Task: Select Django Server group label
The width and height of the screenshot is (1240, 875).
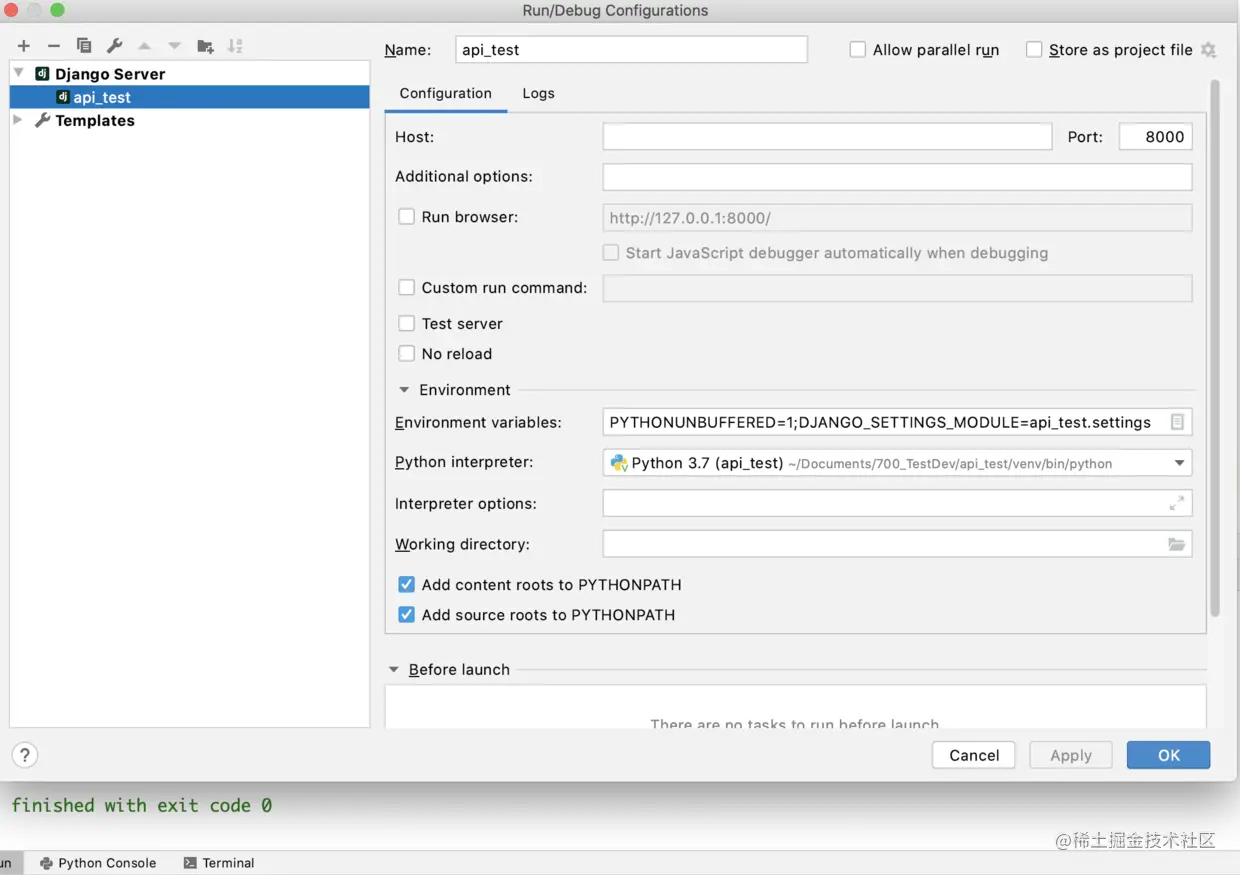Action: (x=110, y=74)
